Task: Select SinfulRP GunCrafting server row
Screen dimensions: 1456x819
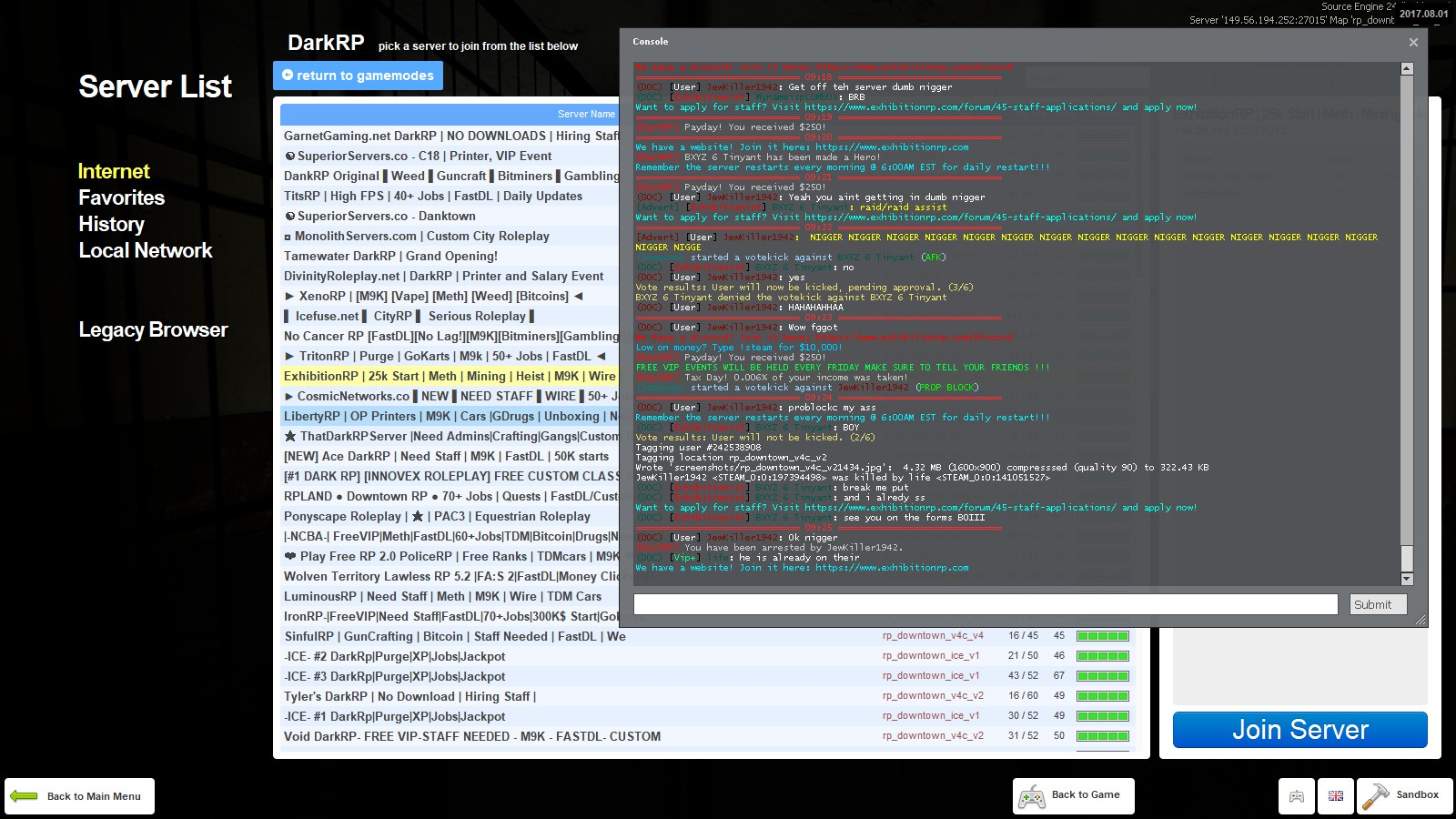Action: (x=708, y=636)
